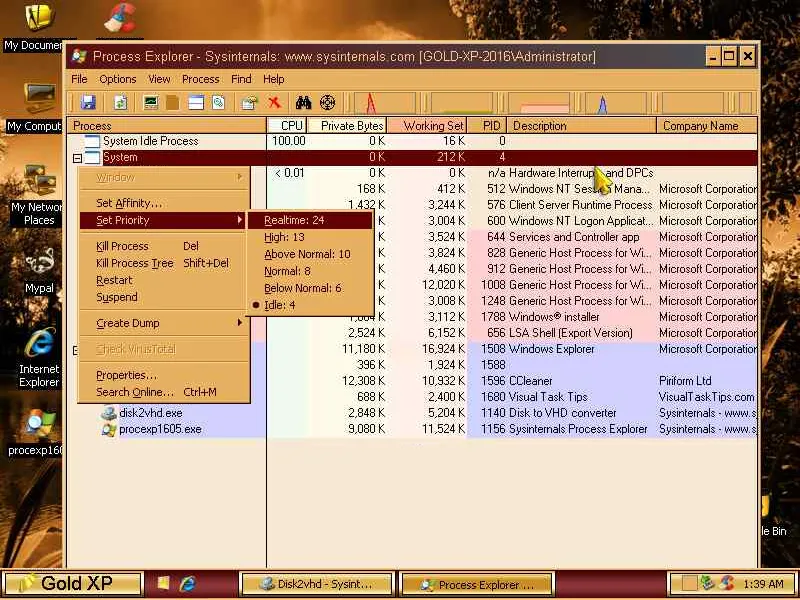Select High: 13 priority
The image size is (800, 600).
tap(310, 237)
